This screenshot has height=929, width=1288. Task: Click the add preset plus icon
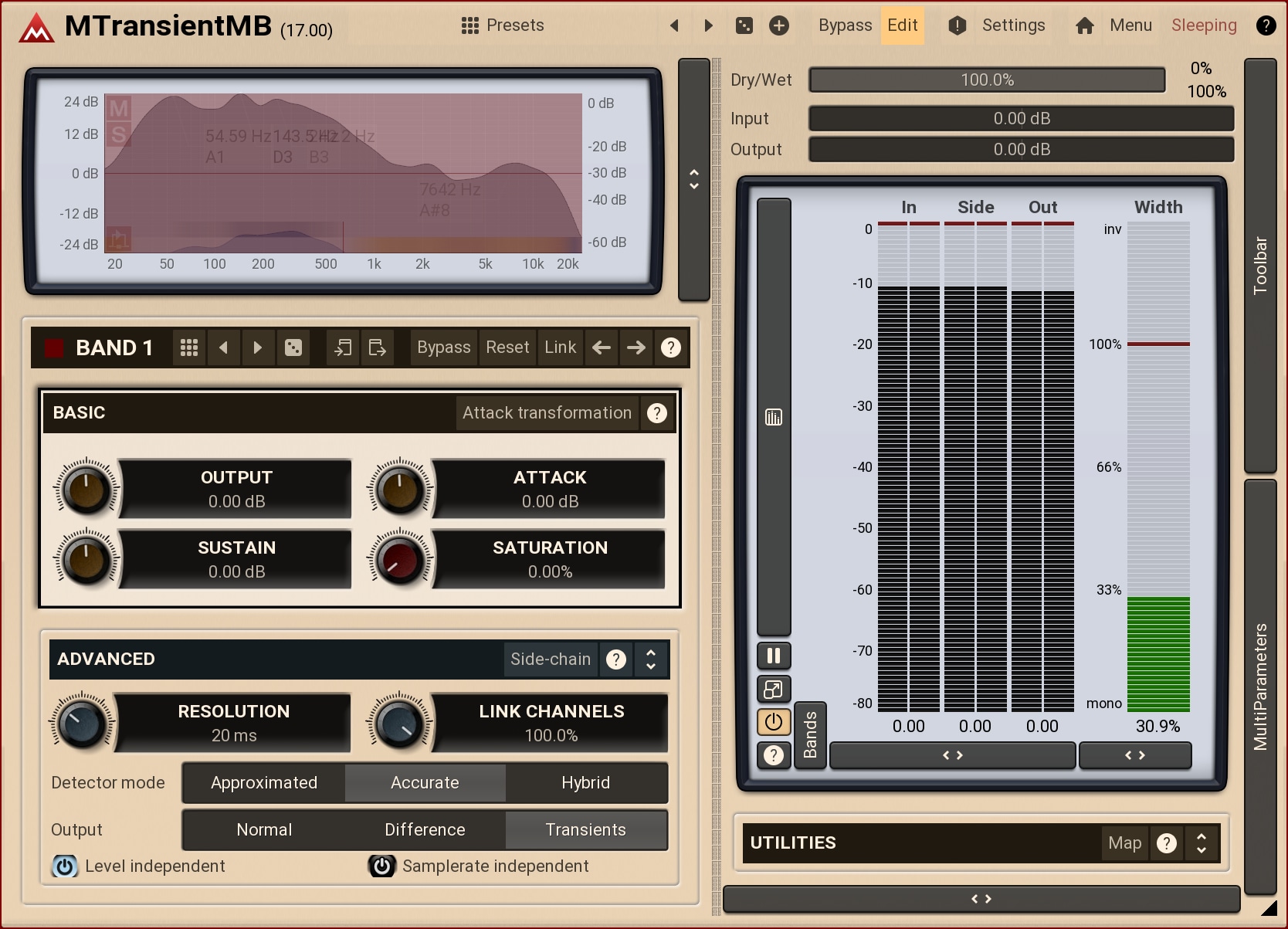779,25
